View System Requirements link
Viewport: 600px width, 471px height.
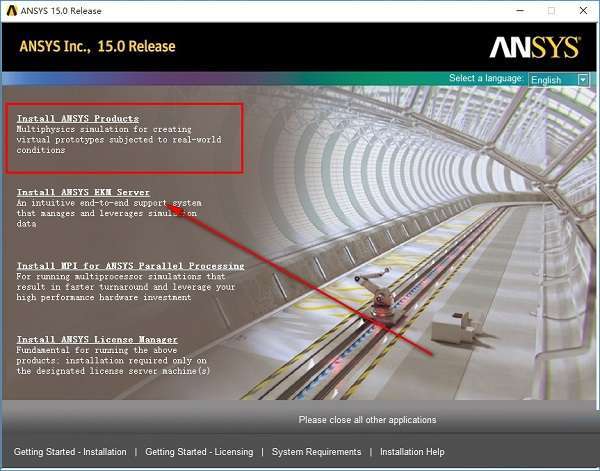tap(316, 452)
